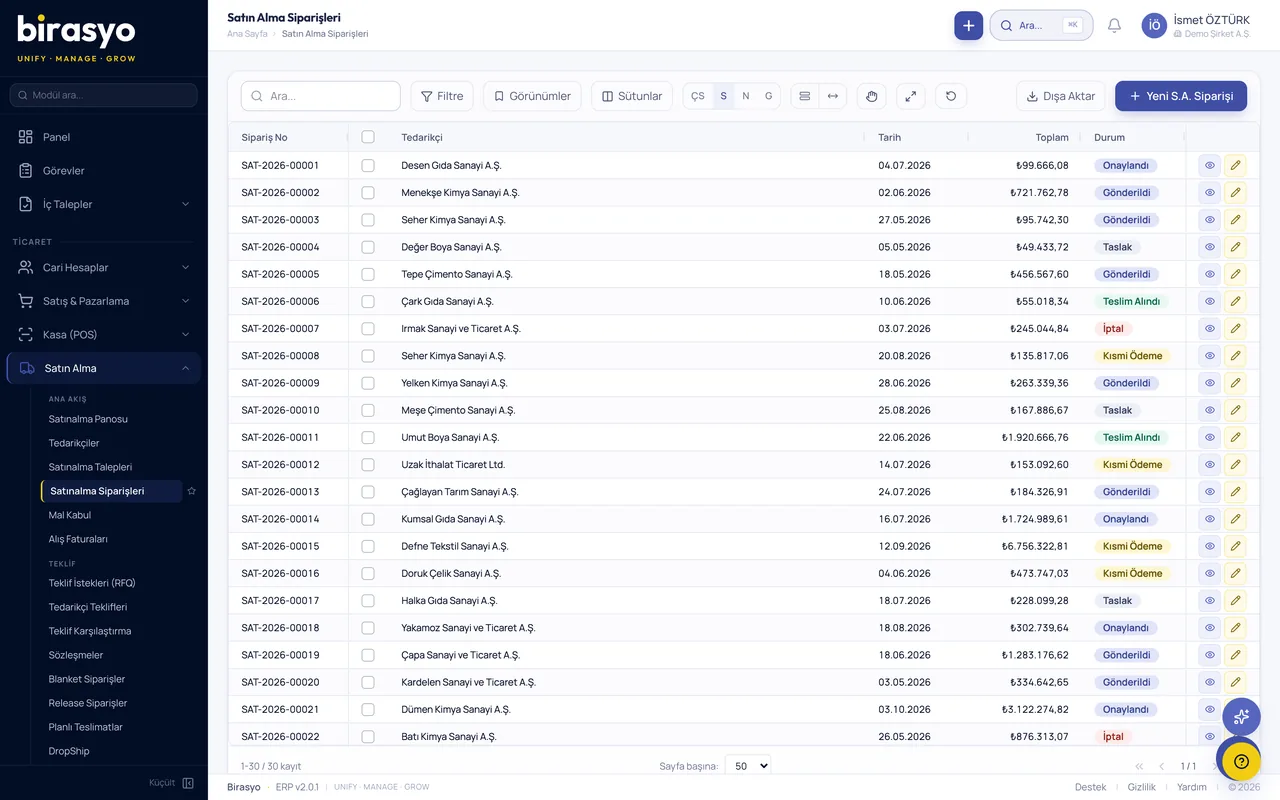
Task: Go to Görevler in the sidebar
Action: point(104,170)
